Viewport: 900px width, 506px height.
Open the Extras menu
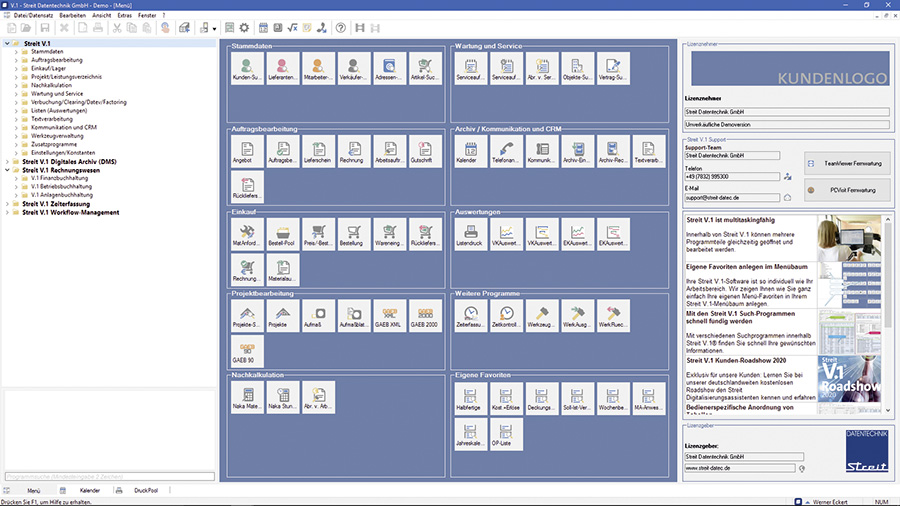click(x=125, y=15)
